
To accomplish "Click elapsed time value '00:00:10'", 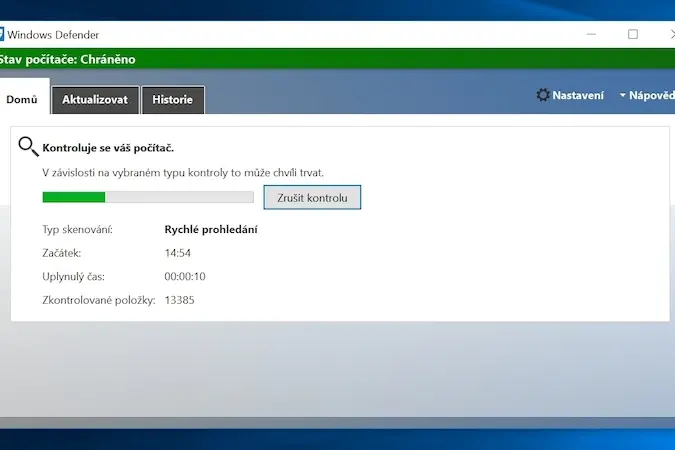I will tap(185, 276).
